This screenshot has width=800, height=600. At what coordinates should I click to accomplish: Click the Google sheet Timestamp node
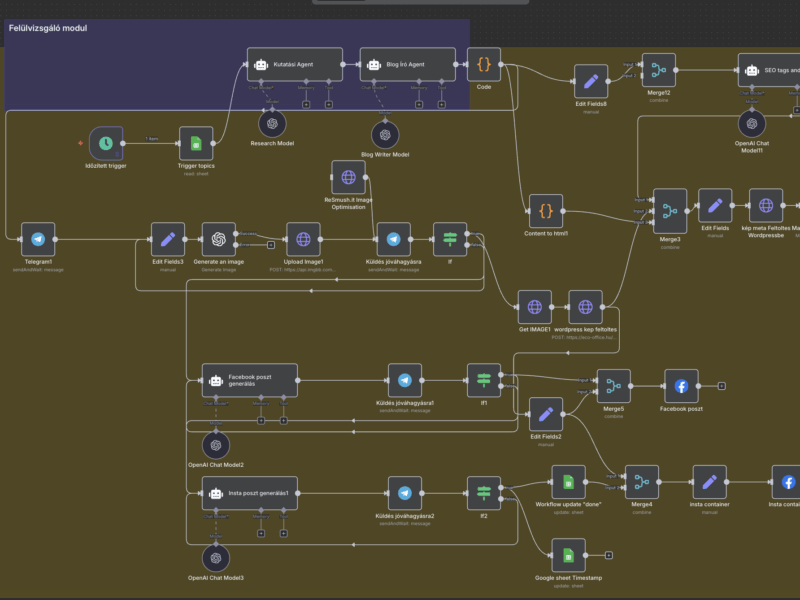[x=568, y=555]
